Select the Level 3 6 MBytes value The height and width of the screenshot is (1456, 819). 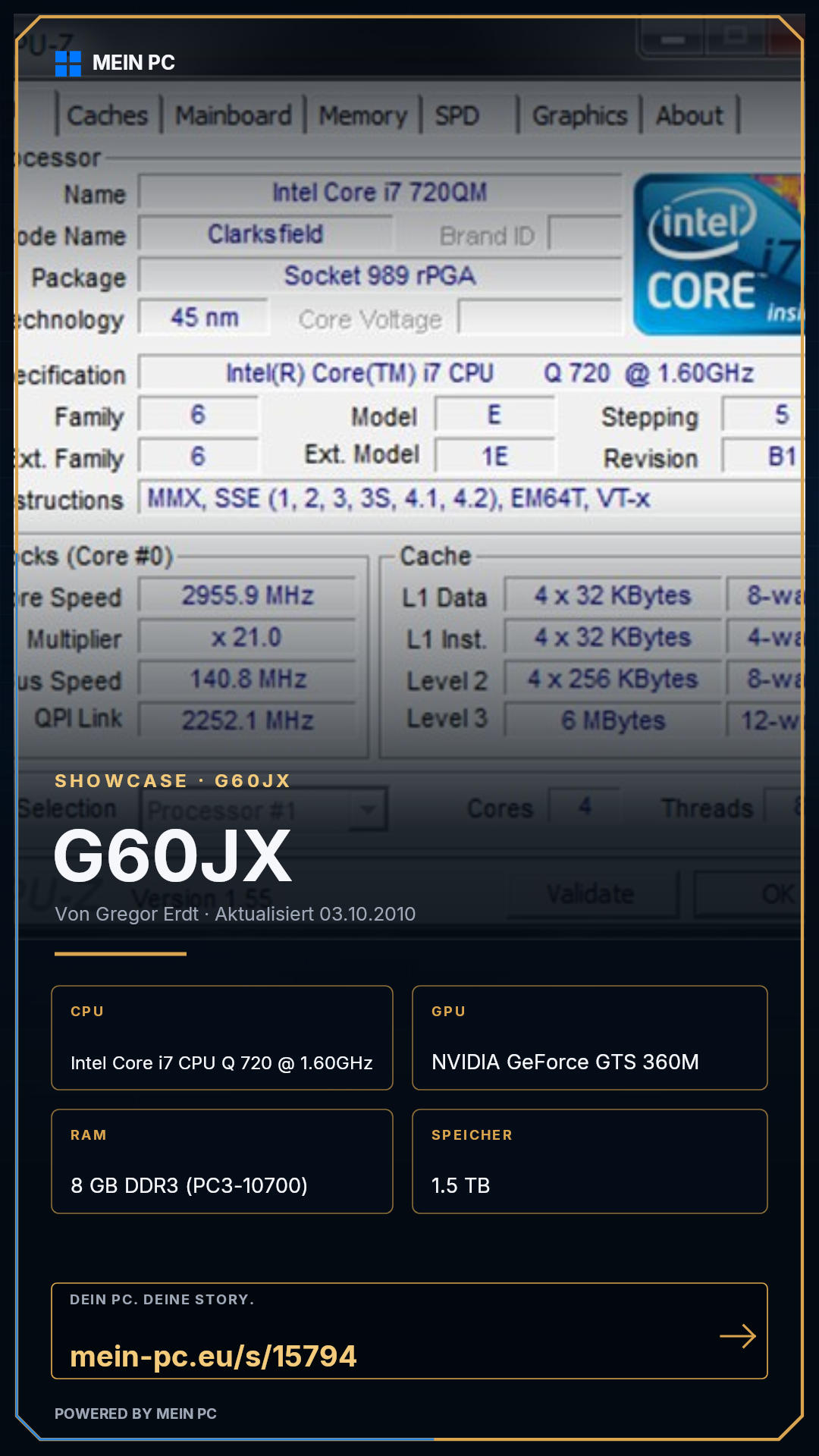click(x=613, y=720)
